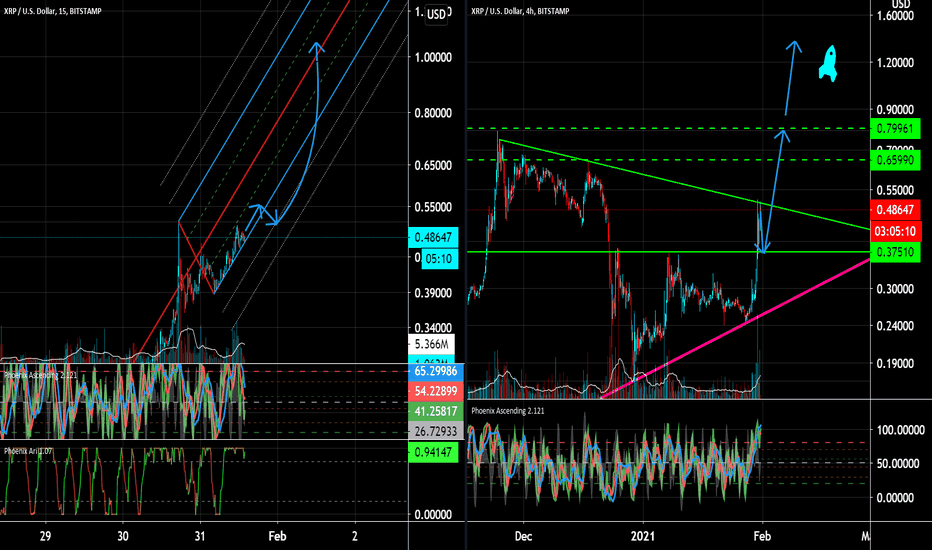The height and width of the screenshot is (550, 932).
Task: Select the rocket icon on the 4h chart
Action: click(x=828, y=63)
